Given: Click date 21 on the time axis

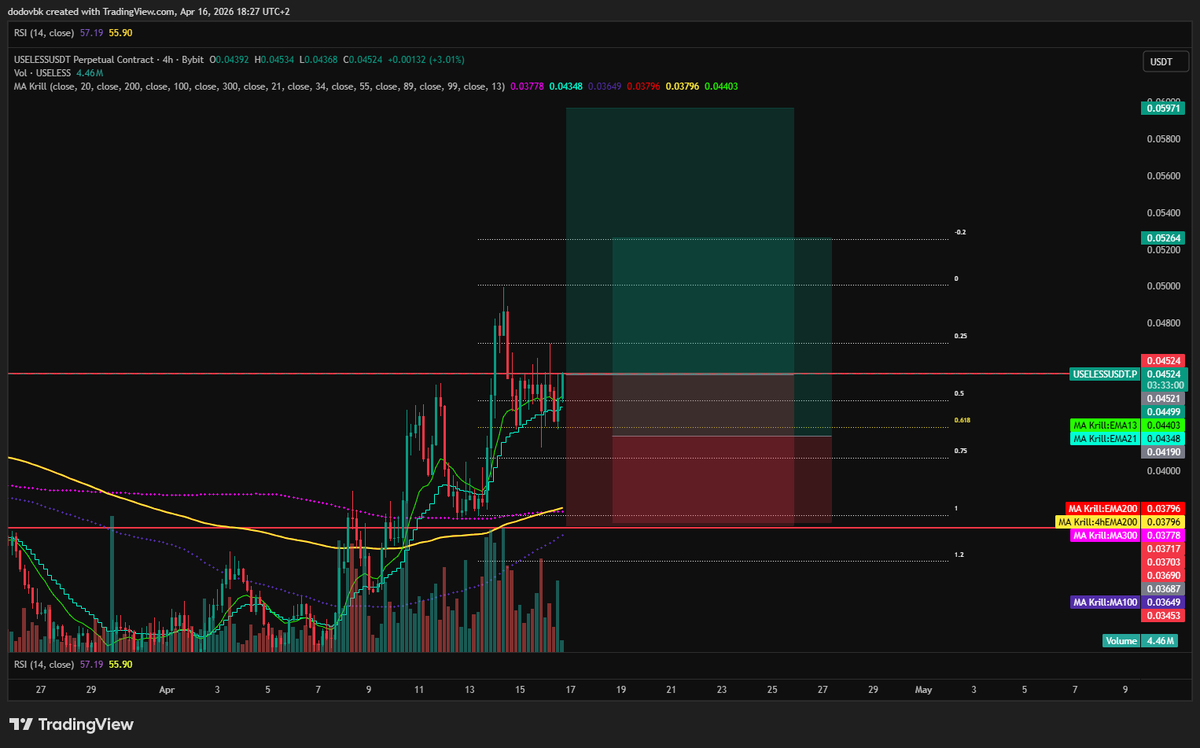Looking at the screenshot, I should point(671,689).
